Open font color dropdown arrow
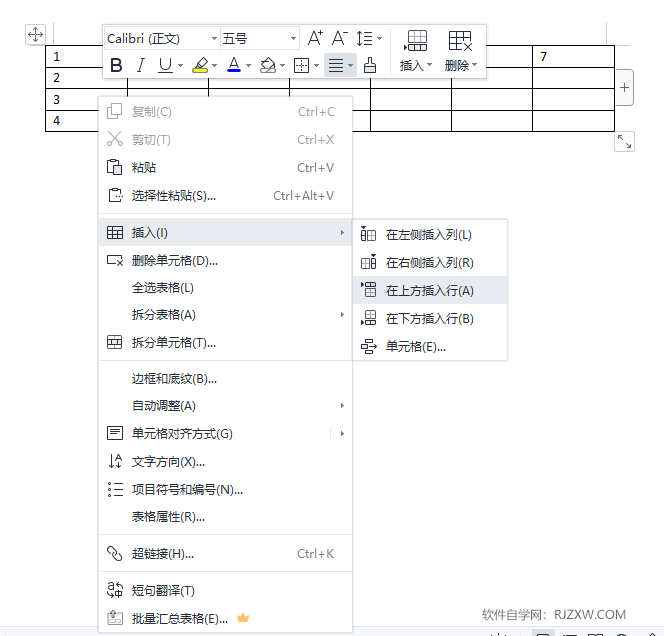This screenshot has width=664, height=636. 249,66
